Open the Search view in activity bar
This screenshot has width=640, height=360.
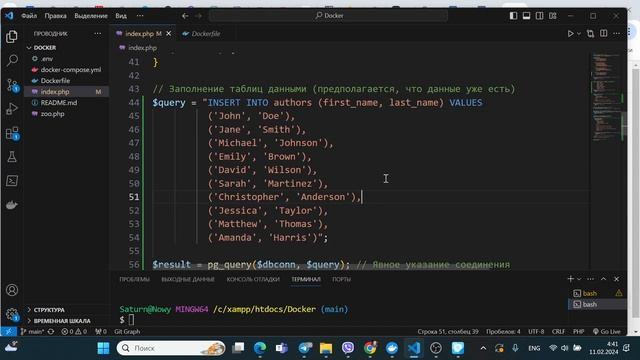coord(12,61)
